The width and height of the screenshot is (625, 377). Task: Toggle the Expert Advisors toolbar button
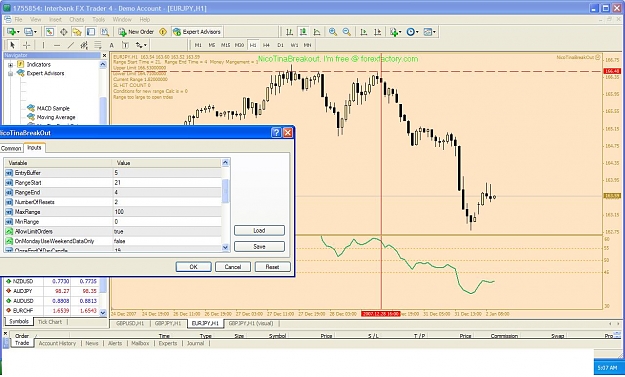[198, 32]
